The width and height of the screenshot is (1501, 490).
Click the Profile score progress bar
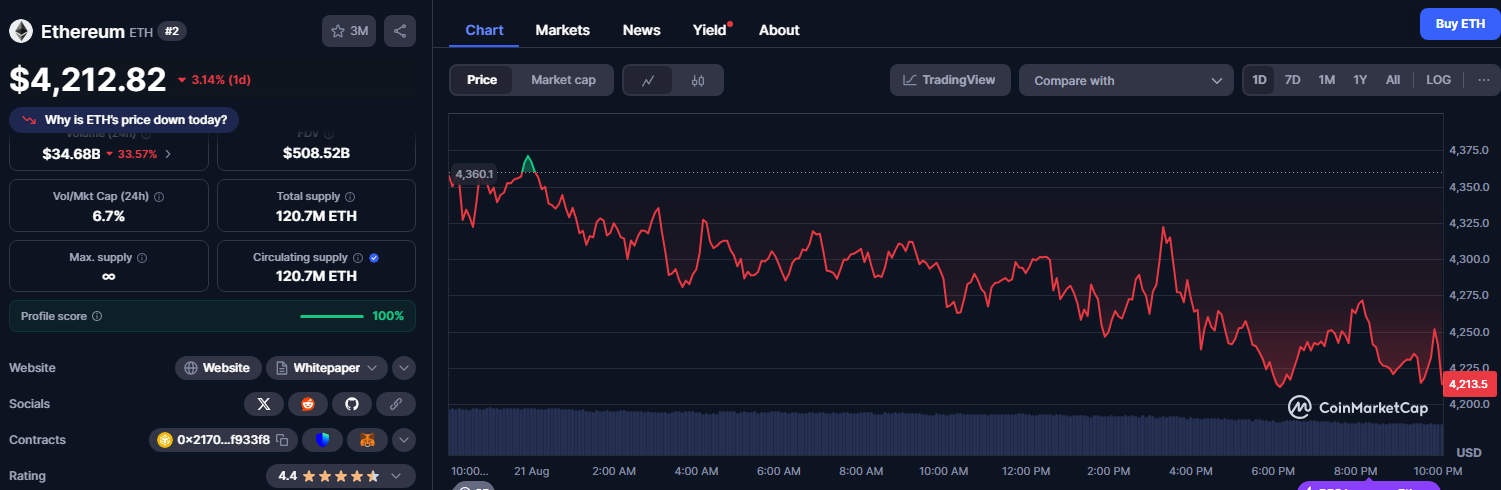332,316
